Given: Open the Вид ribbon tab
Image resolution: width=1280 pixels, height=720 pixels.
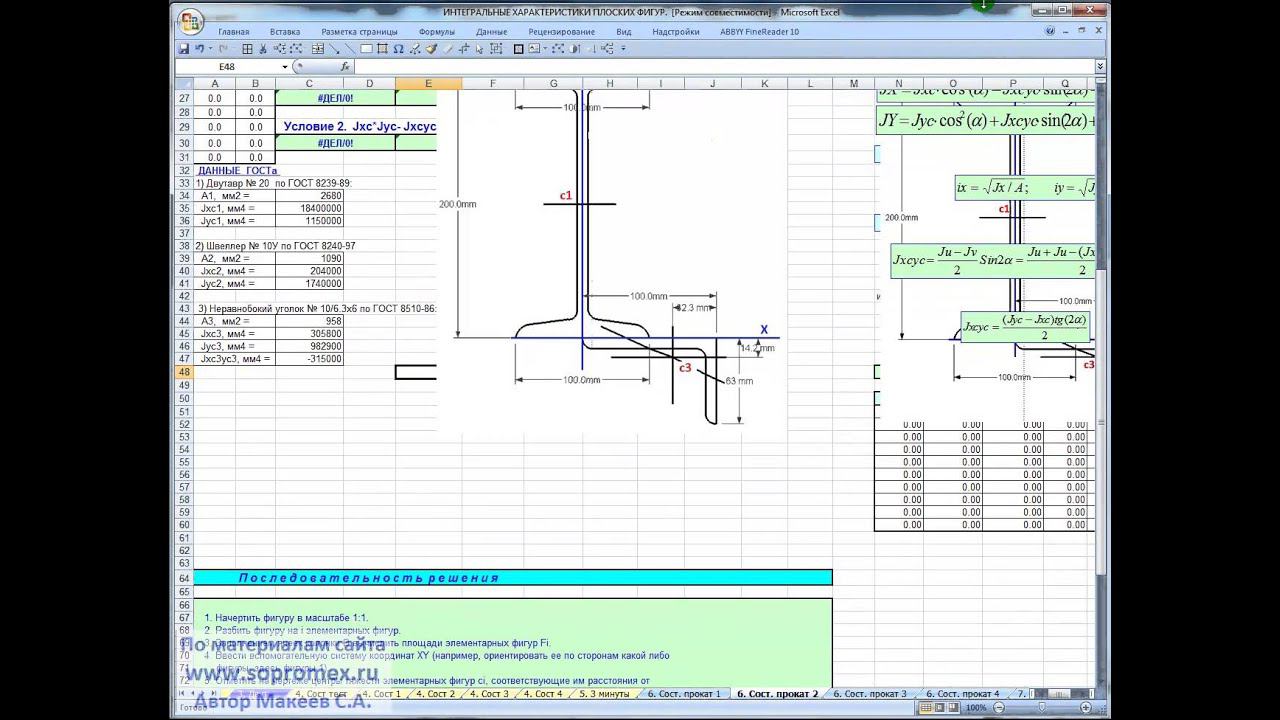Looking at the screenshot, I should pos(624,31).
